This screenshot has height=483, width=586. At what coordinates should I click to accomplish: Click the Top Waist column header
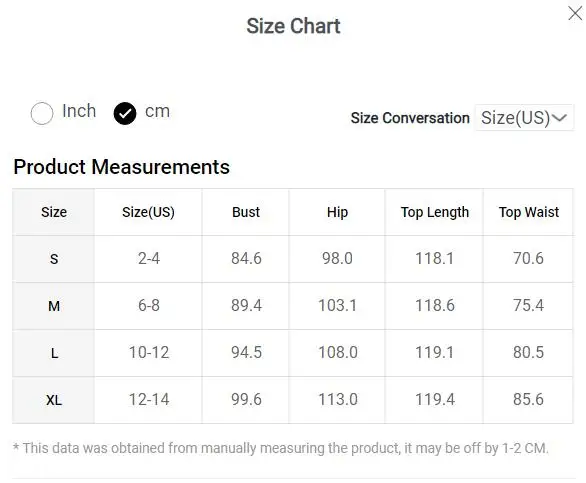(528, 212)
